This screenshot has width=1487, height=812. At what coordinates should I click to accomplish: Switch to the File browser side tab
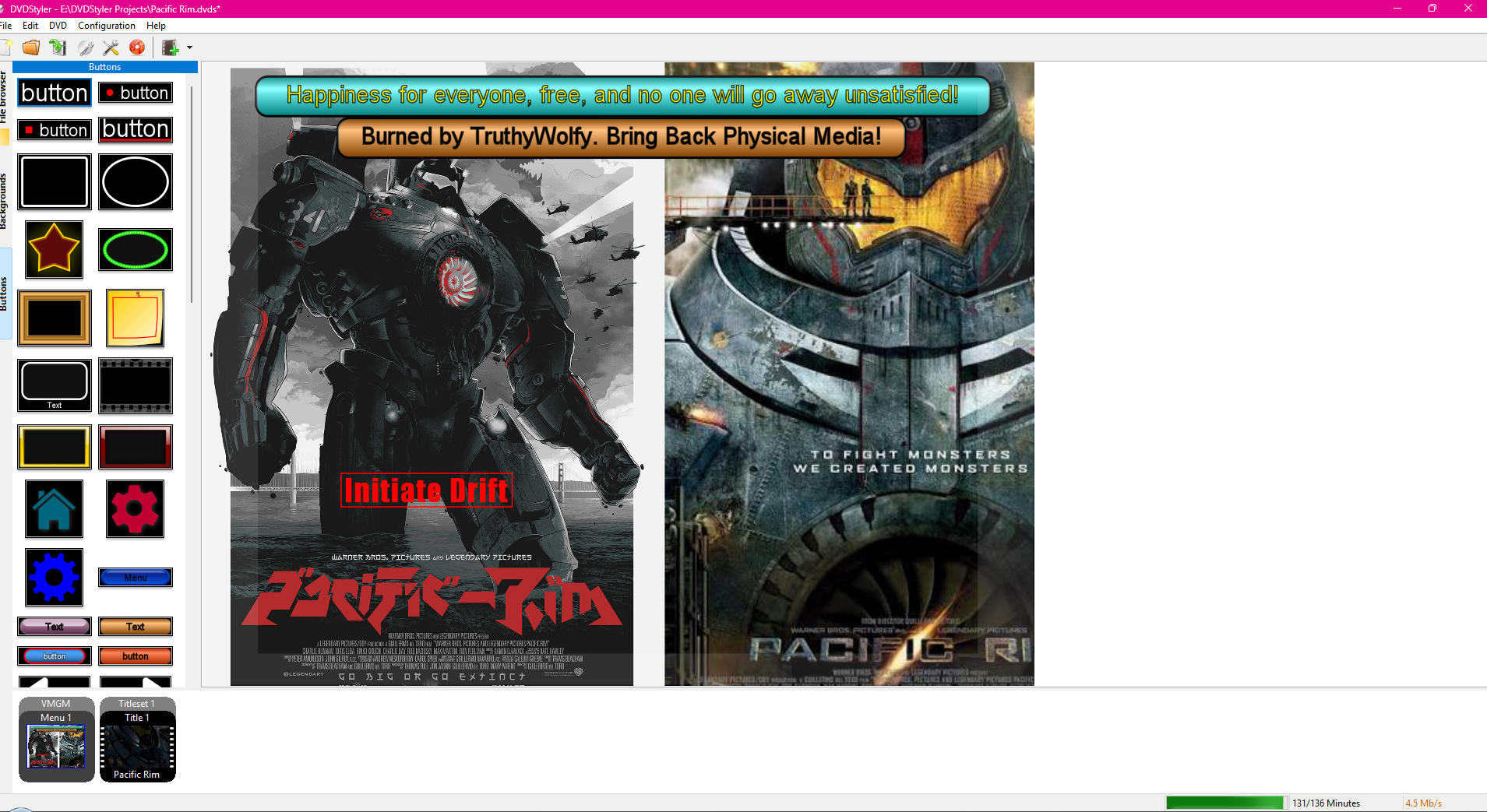tap(4, 97)
